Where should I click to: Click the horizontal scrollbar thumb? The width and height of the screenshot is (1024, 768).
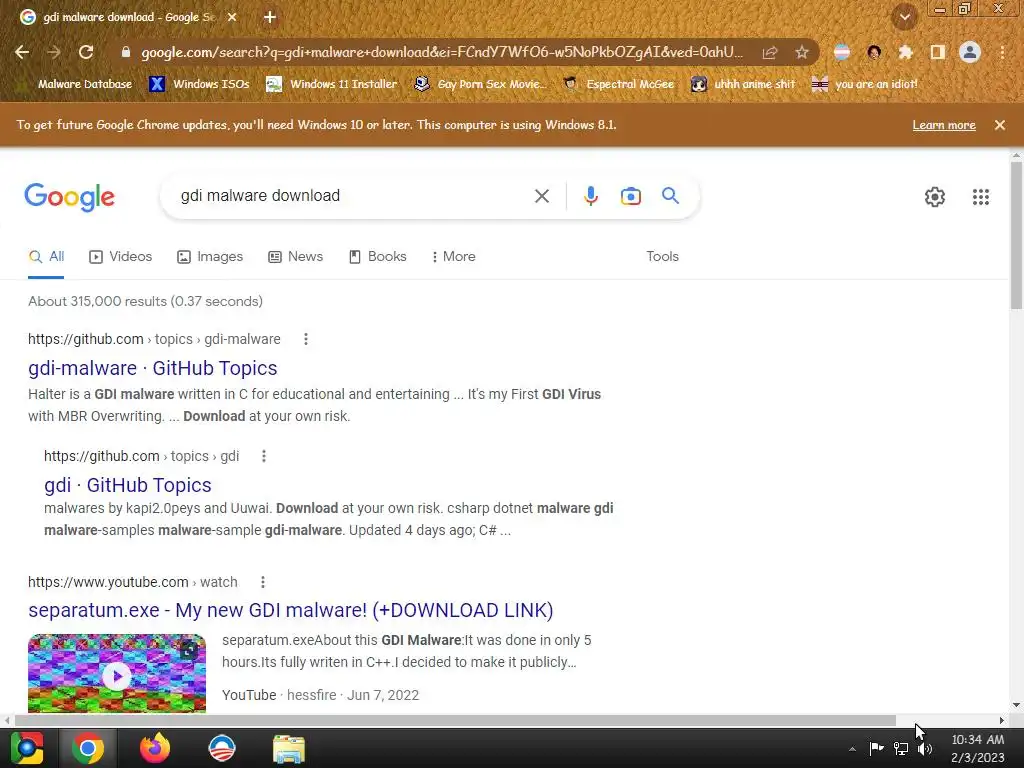pyautogui.click(x=455, y=720)
